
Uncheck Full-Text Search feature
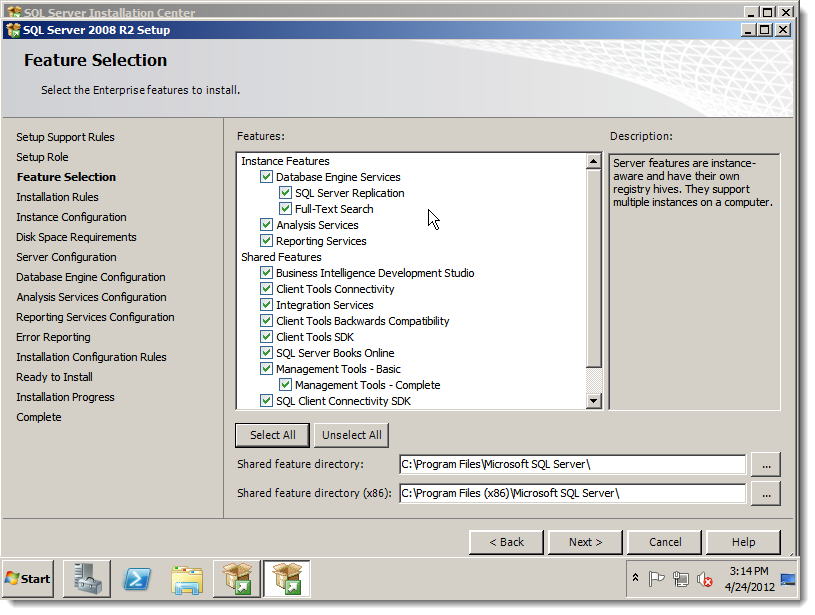(x=285, y=209)
